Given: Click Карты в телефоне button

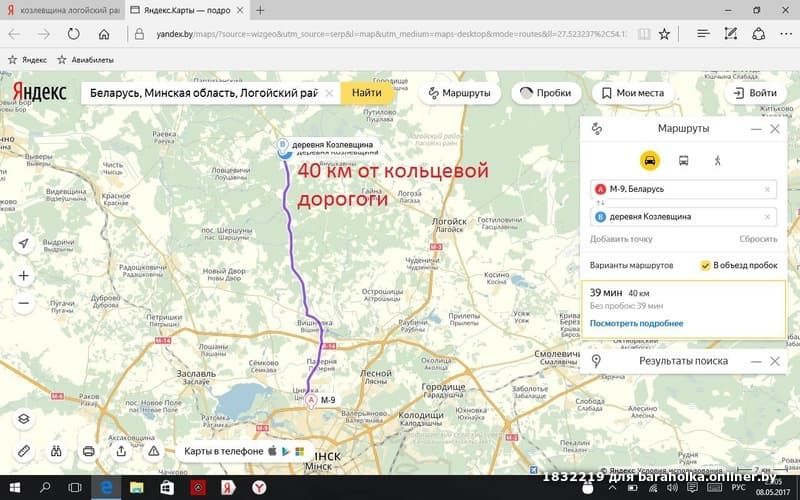Looking at the screenshot, I should click(x=244, y=451).
